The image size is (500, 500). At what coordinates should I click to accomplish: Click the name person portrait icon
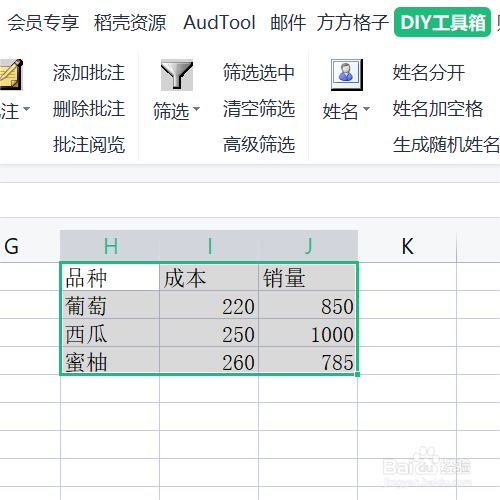[x=347, y=75]
